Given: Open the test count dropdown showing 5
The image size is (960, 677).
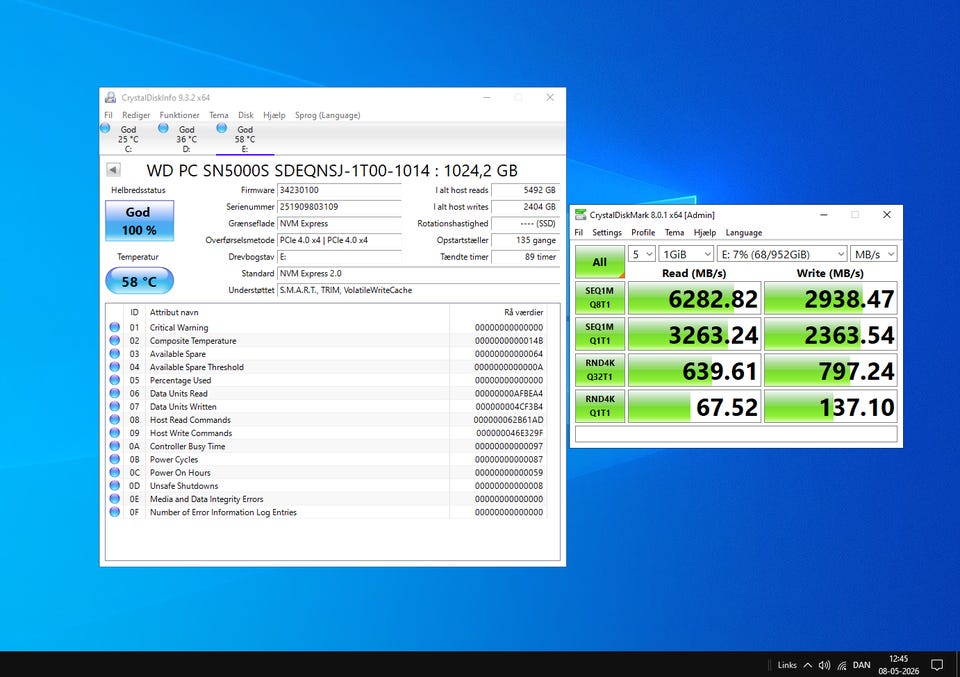Looking at the screenshot, I should click(x=642, y=254).
